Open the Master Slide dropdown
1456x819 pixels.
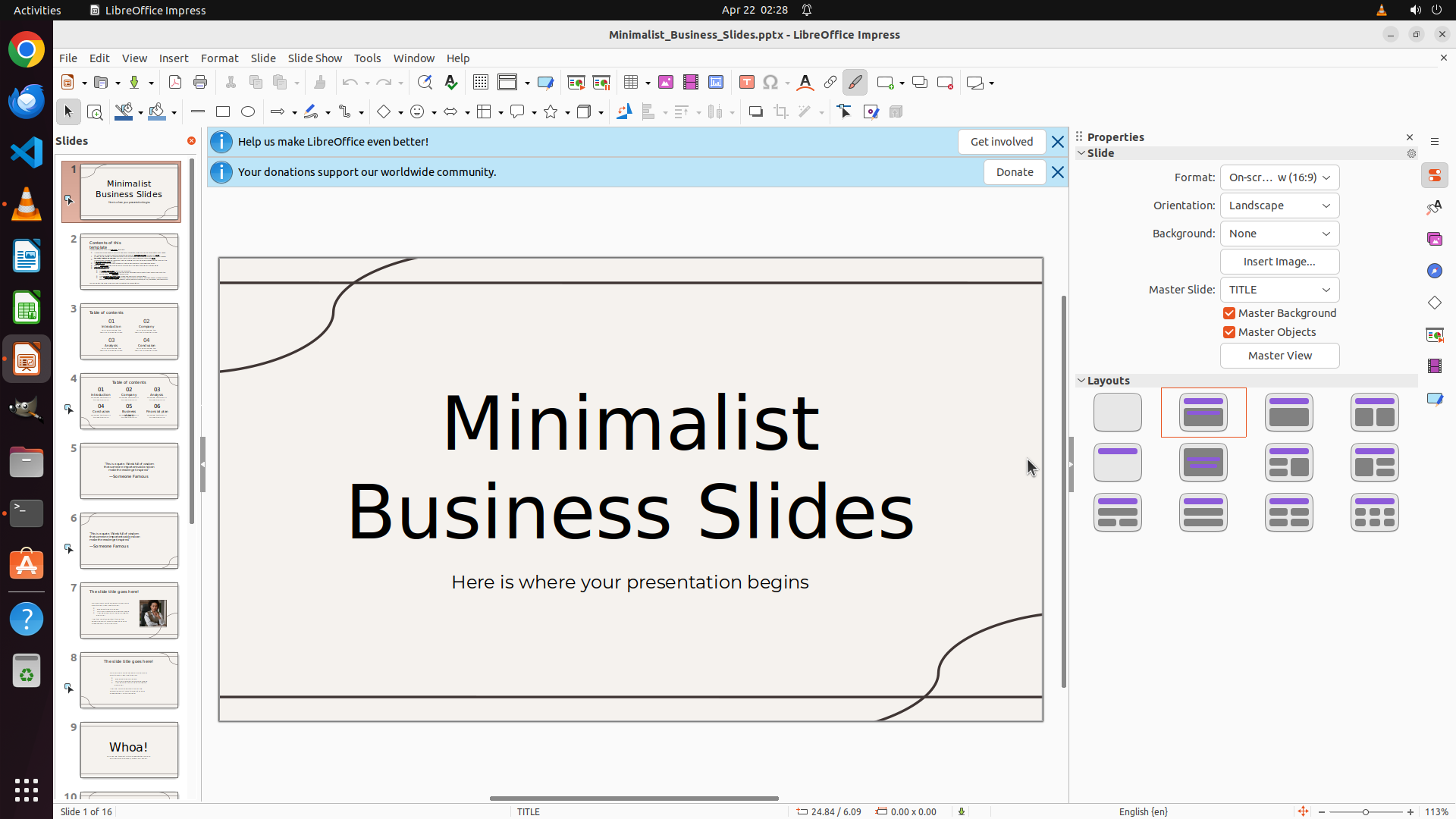tap(1279, 290)
